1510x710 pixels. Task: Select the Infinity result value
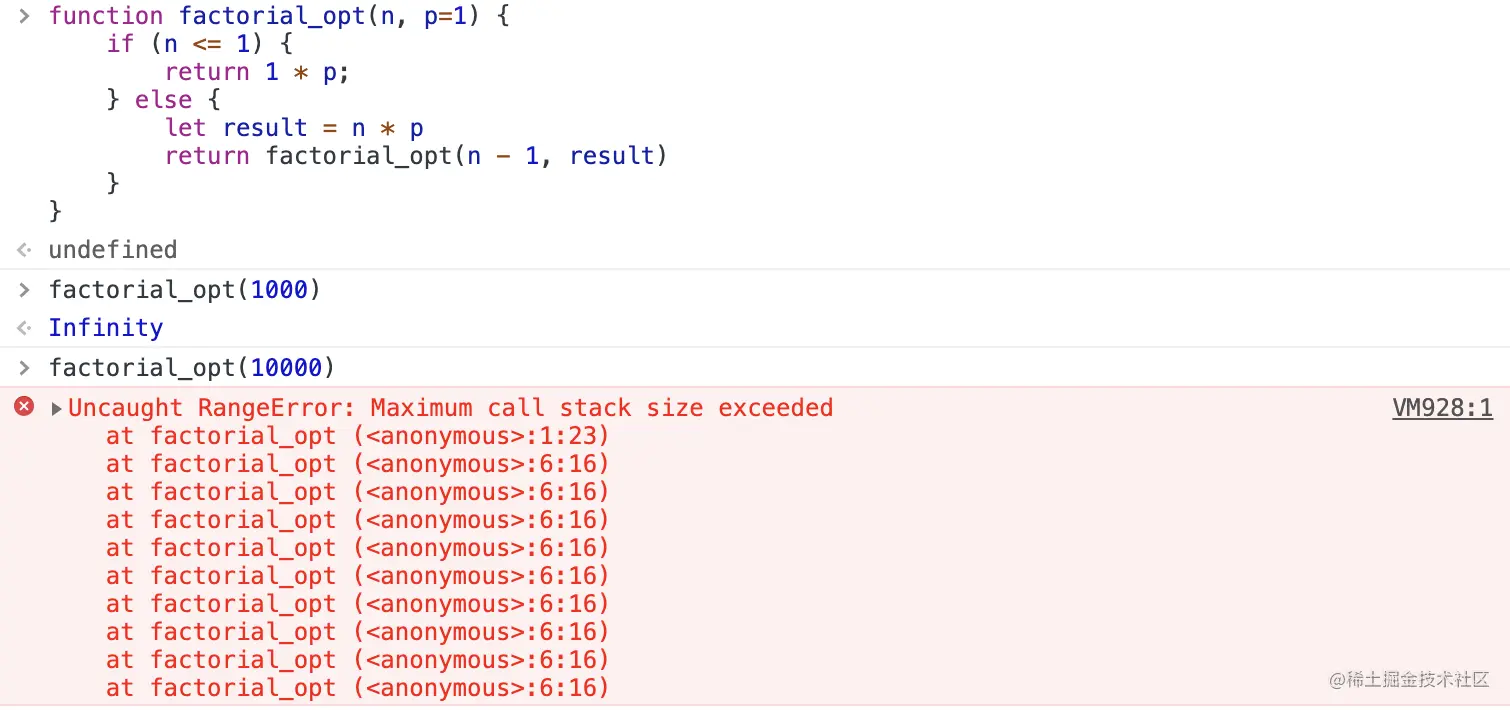pos(105,328)
